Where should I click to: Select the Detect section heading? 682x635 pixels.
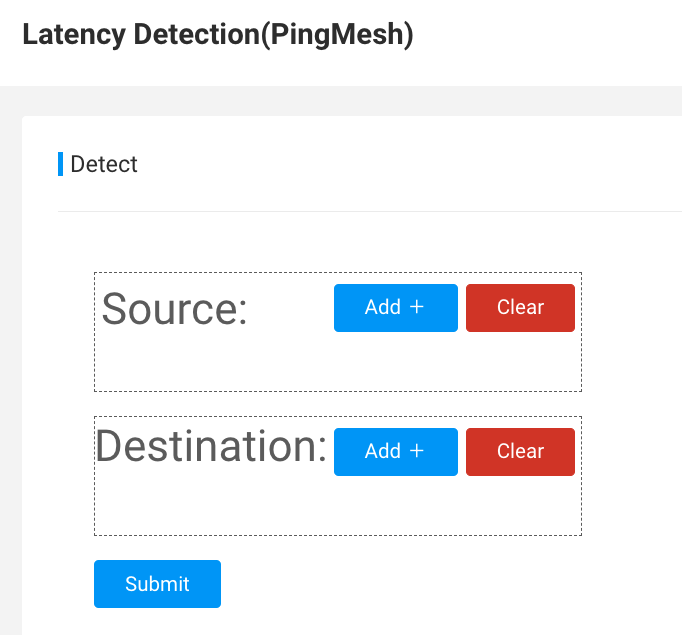104,164
